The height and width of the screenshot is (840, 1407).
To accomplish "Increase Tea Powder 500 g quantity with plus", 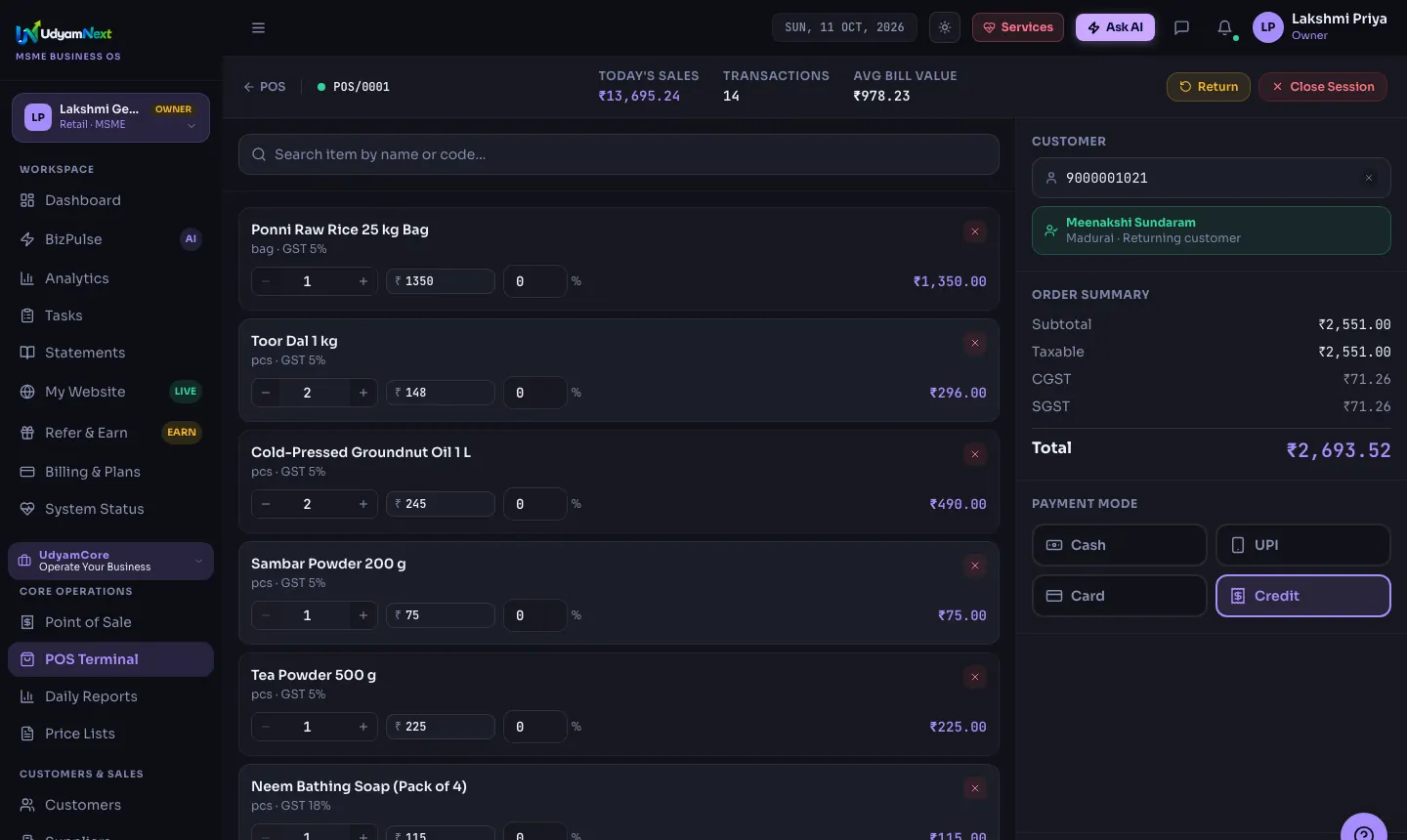I will click(363, 727).
